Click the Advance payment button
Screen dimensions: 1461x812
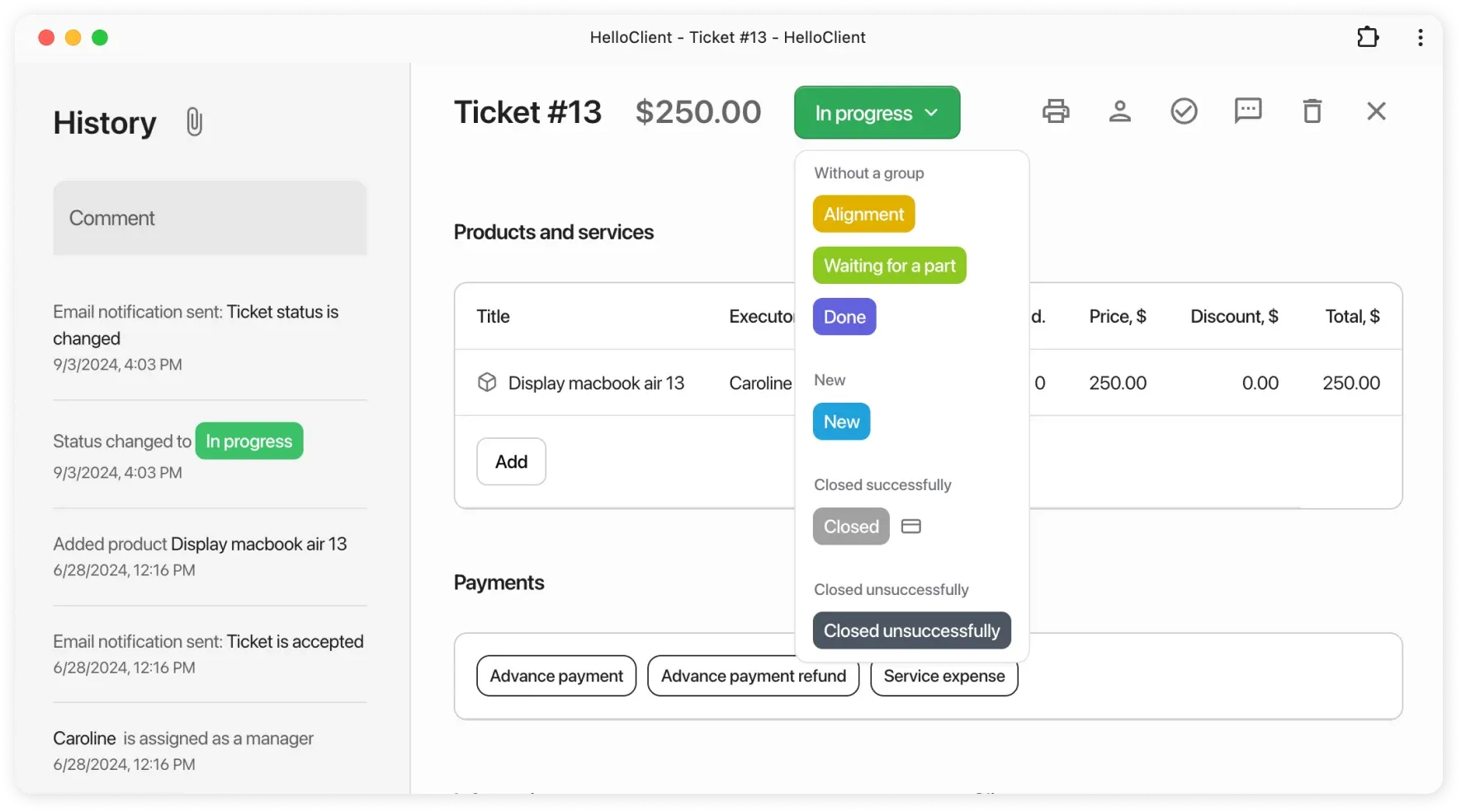pos(556,676)
